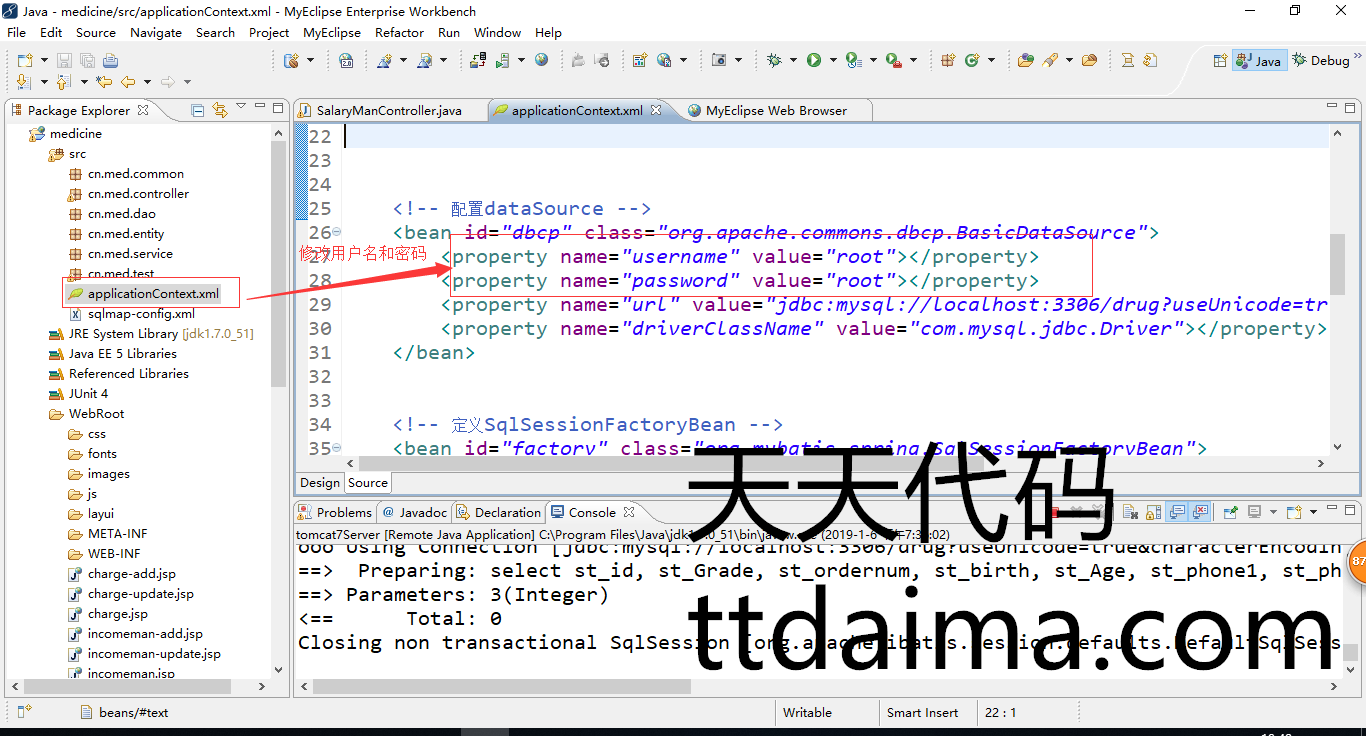The image size is (1366, 736).
Task: Click the Print toolbar icon
Action: 110,60
